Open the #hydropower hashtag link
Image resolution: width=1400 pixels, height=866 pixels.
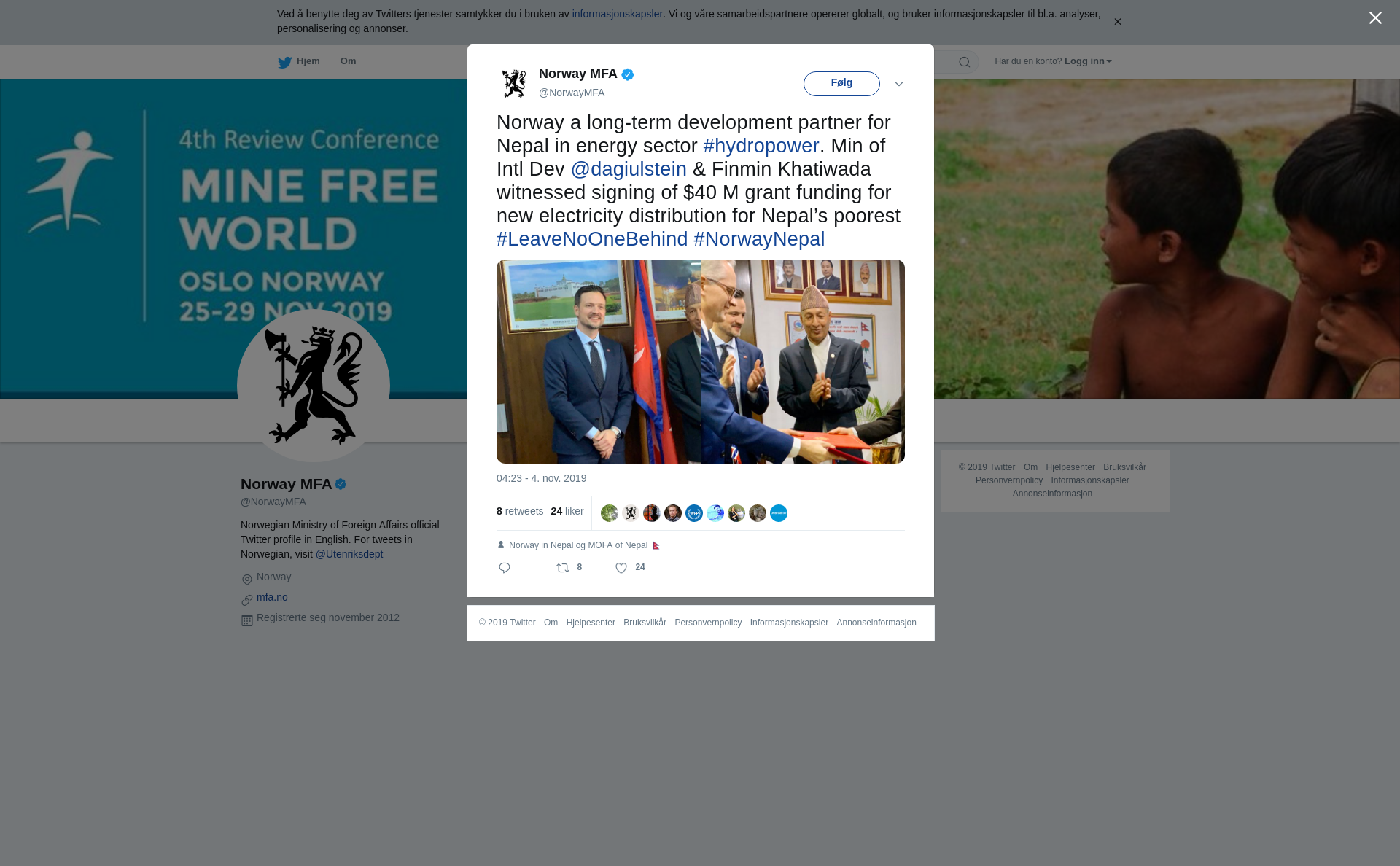(x=761, y=146)
